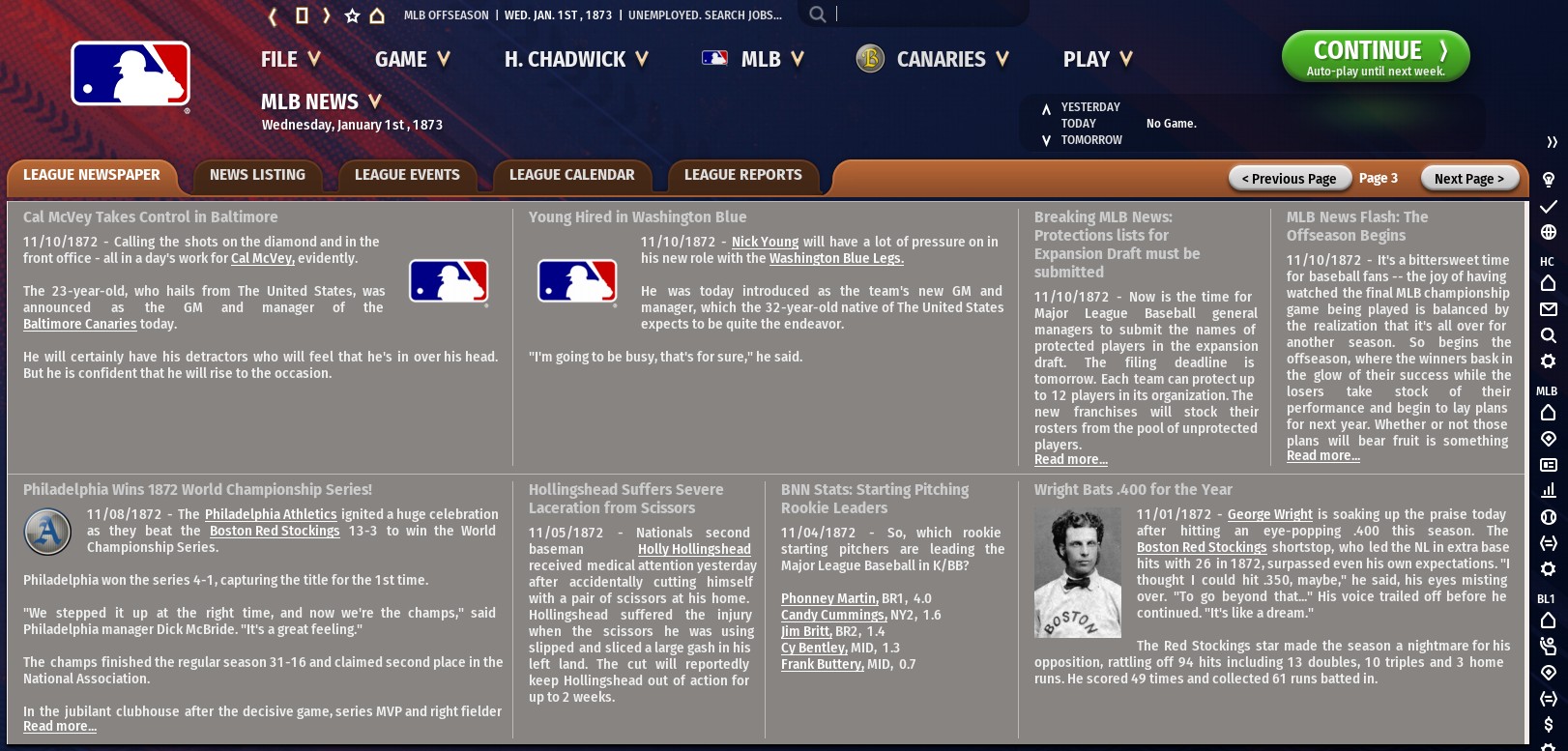Click the magnifier search icon in top bar
Screen dimensions: 1568x751
tap(818, 14)
